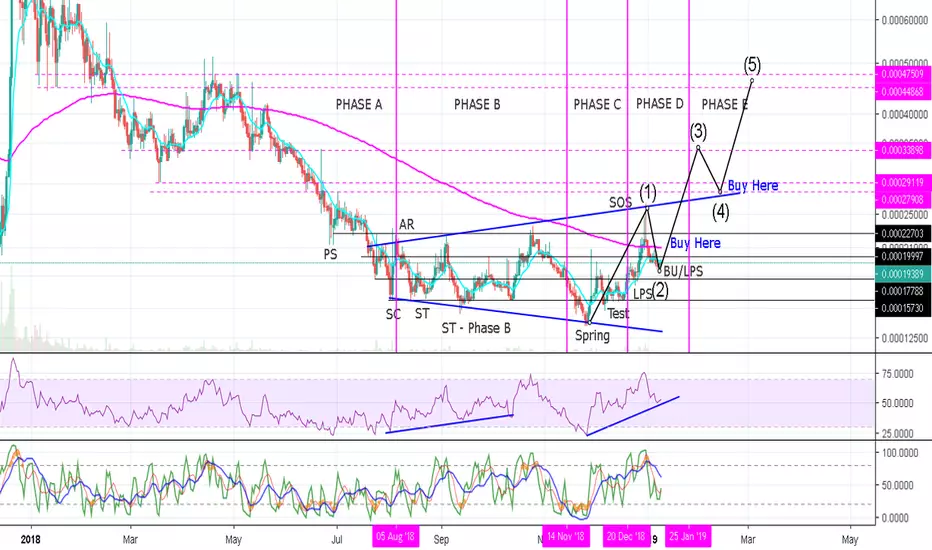Click the 0.00017788 price label
This screenshot has height=550, width=932.
click(x=903, y=291)
